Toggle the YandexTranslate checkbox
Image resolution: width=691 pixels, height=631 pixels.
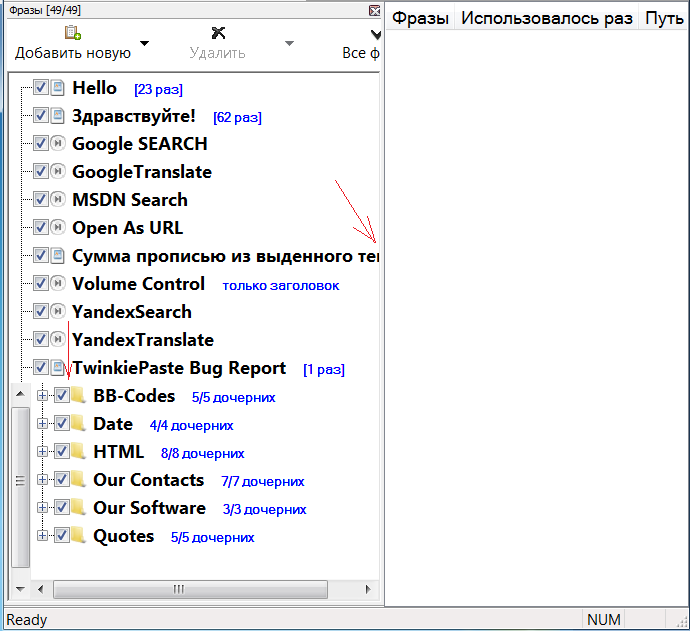point(41,339)
